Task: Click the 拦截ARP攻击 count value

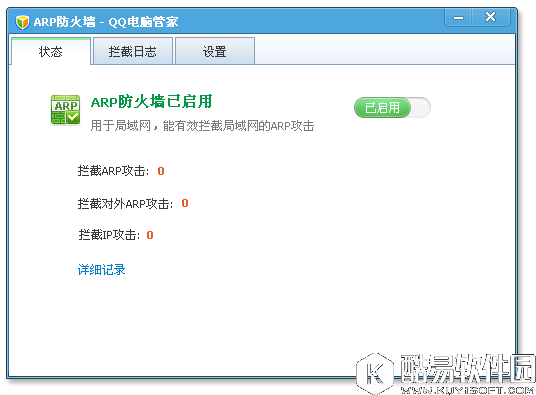Action: coord(161,171)
